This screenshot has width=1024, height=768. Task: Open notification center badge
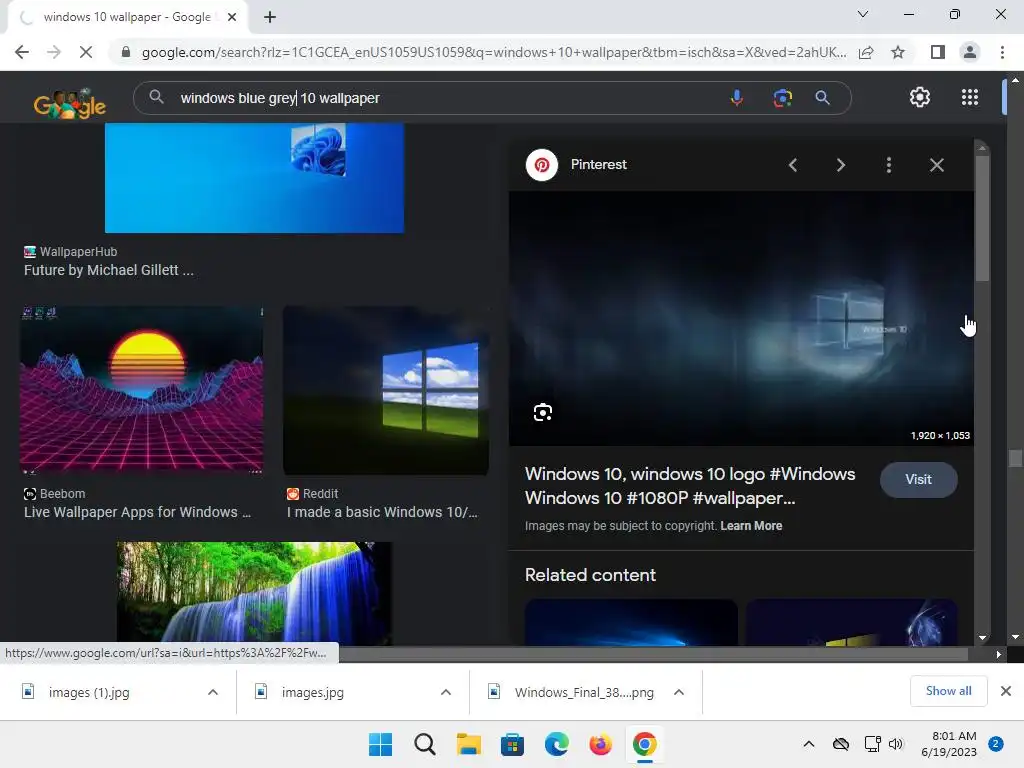996,744
